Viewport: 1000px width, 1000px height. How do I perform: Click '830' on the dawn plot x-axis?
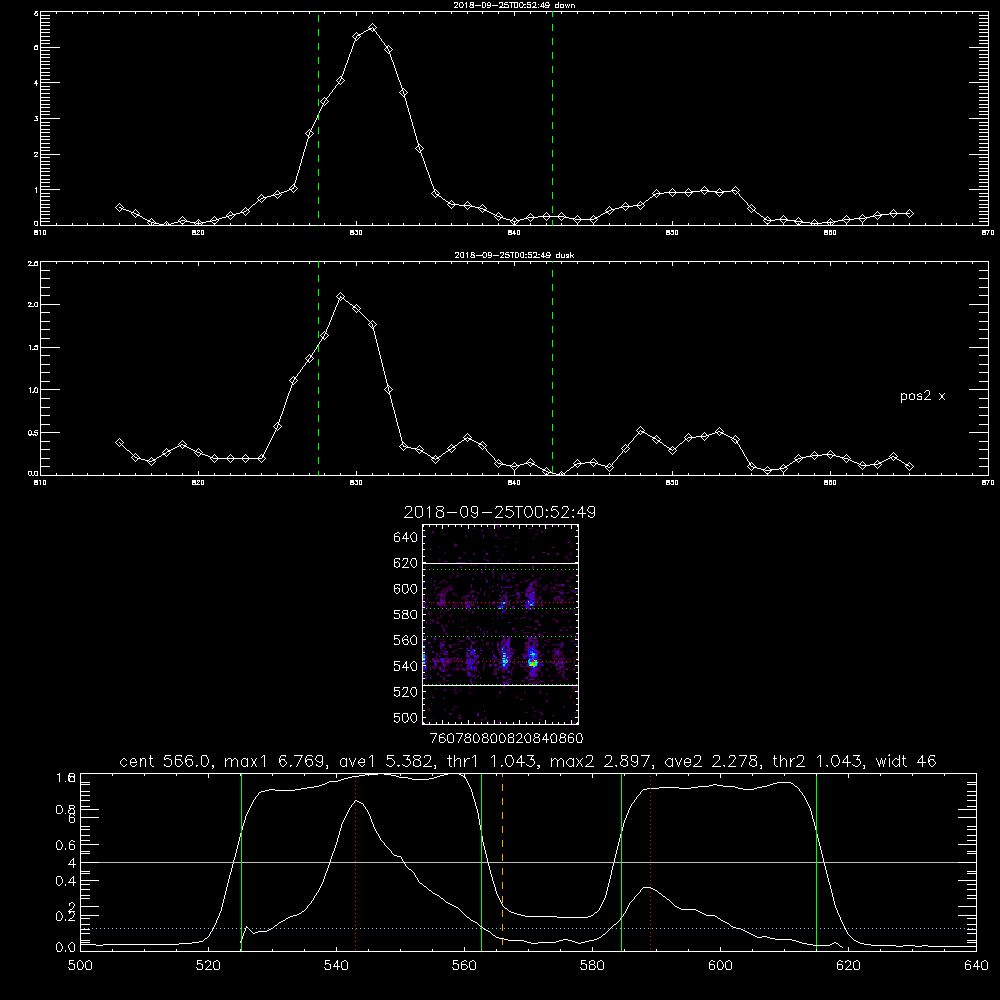click(x=356, y=233)
